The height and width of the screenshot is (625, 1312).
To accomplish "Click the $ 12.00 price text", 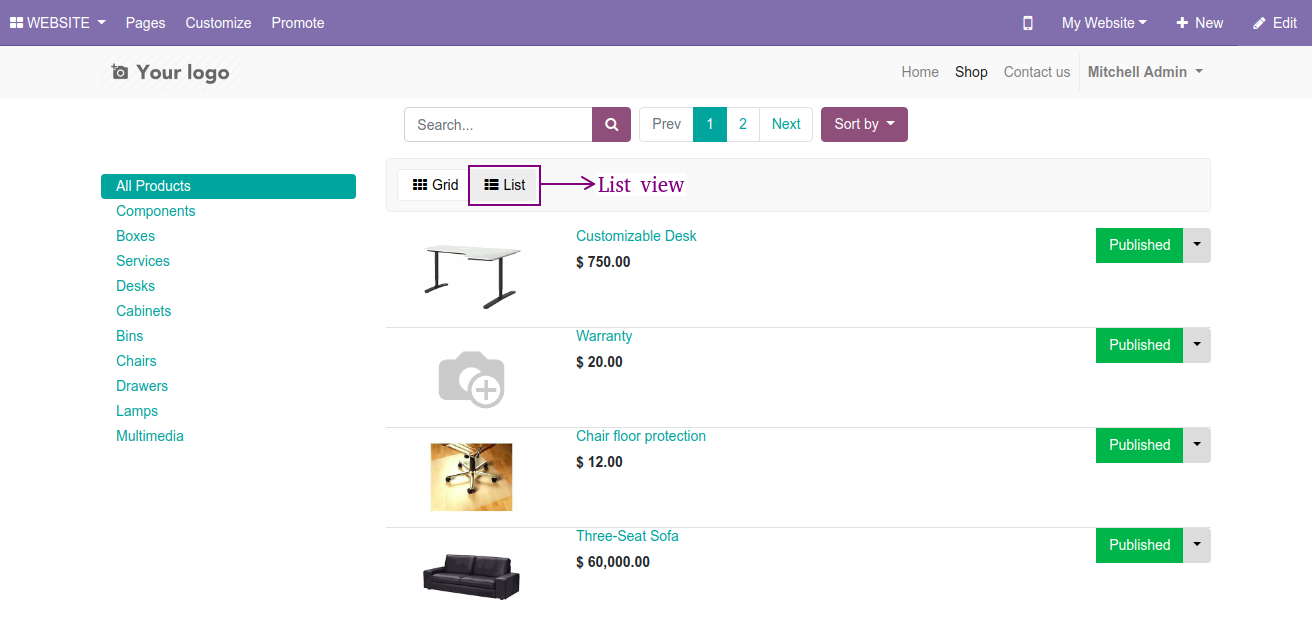I will coord(599,462).
